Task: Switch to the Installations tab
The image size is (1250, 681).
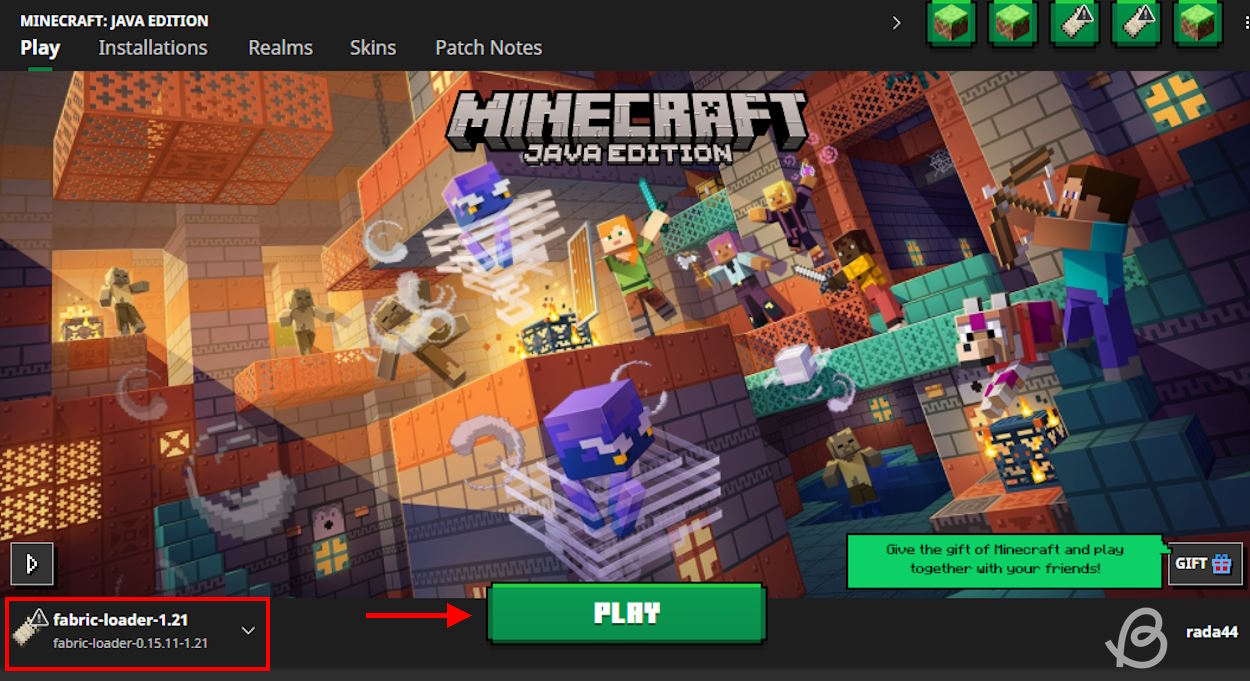Action: pos(153,48)
